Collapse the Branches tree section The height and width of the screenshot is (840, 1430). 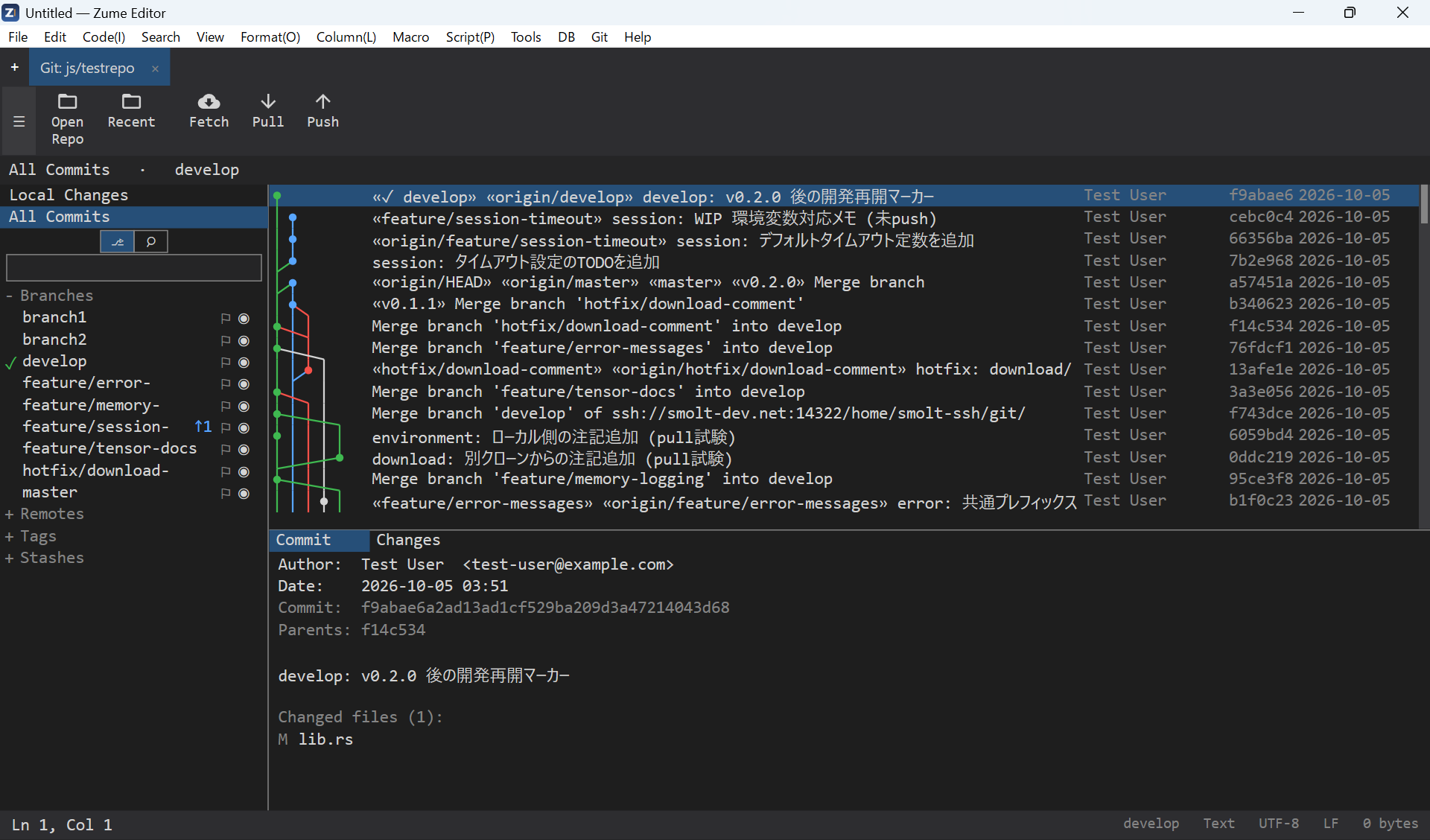coord(10,296)
